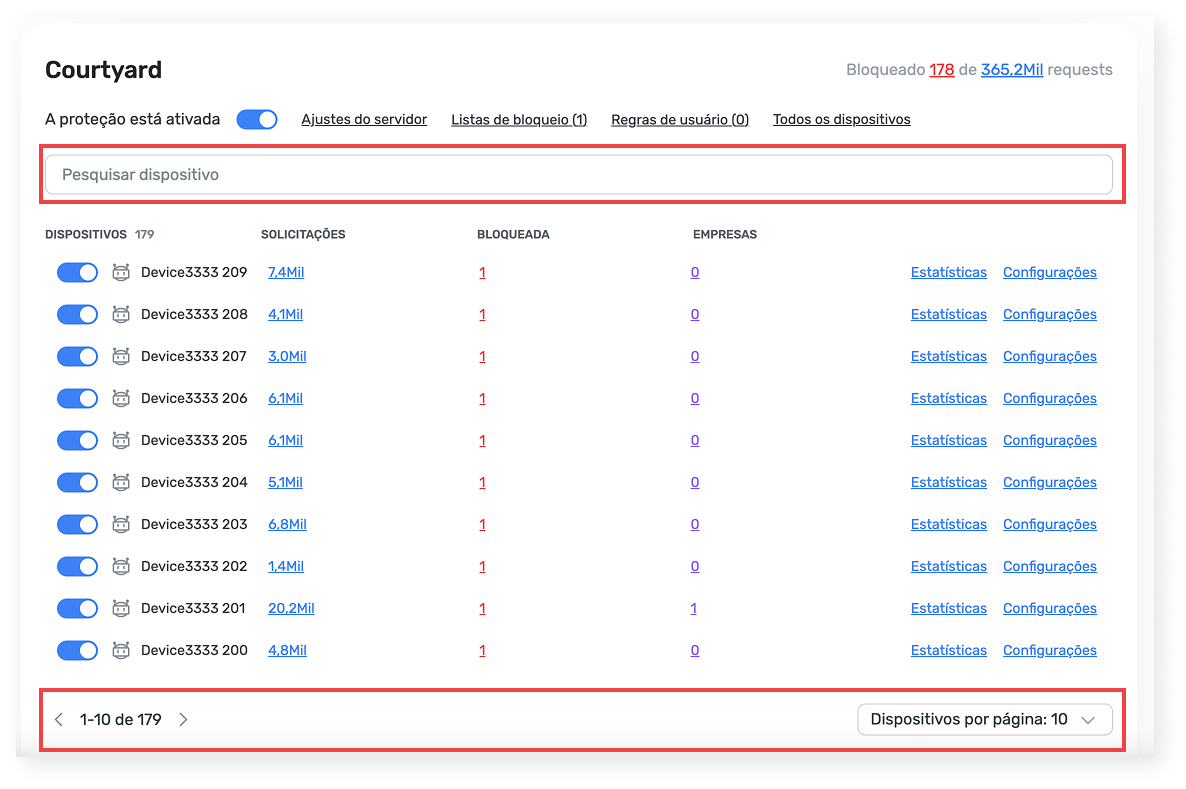This screenshot has height=789, width=1186.
Task: Open Estatísticas for Device3333 203
Action: 948,524
